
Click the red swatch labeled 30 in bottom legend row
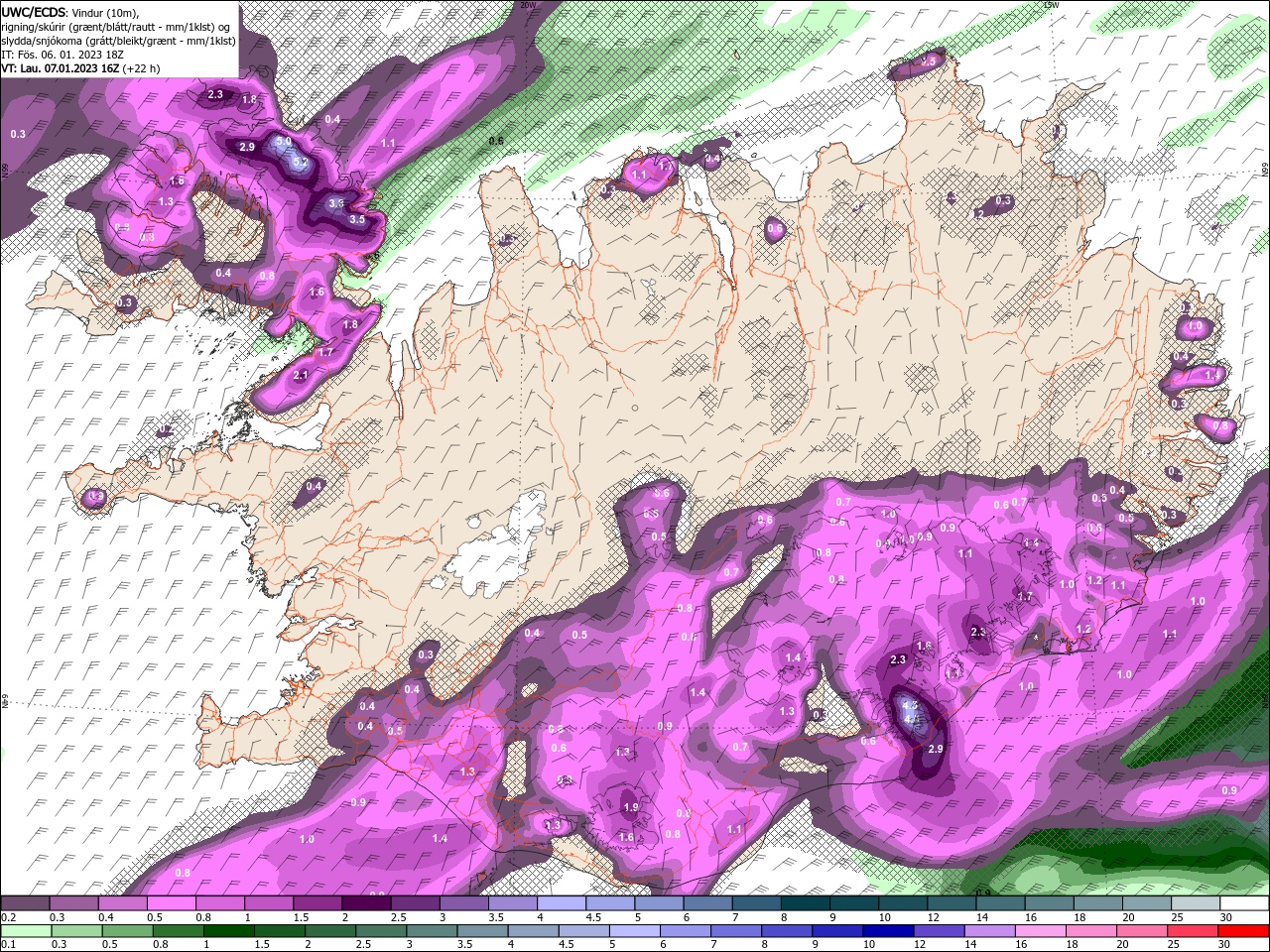click(x=1243, y=930)
